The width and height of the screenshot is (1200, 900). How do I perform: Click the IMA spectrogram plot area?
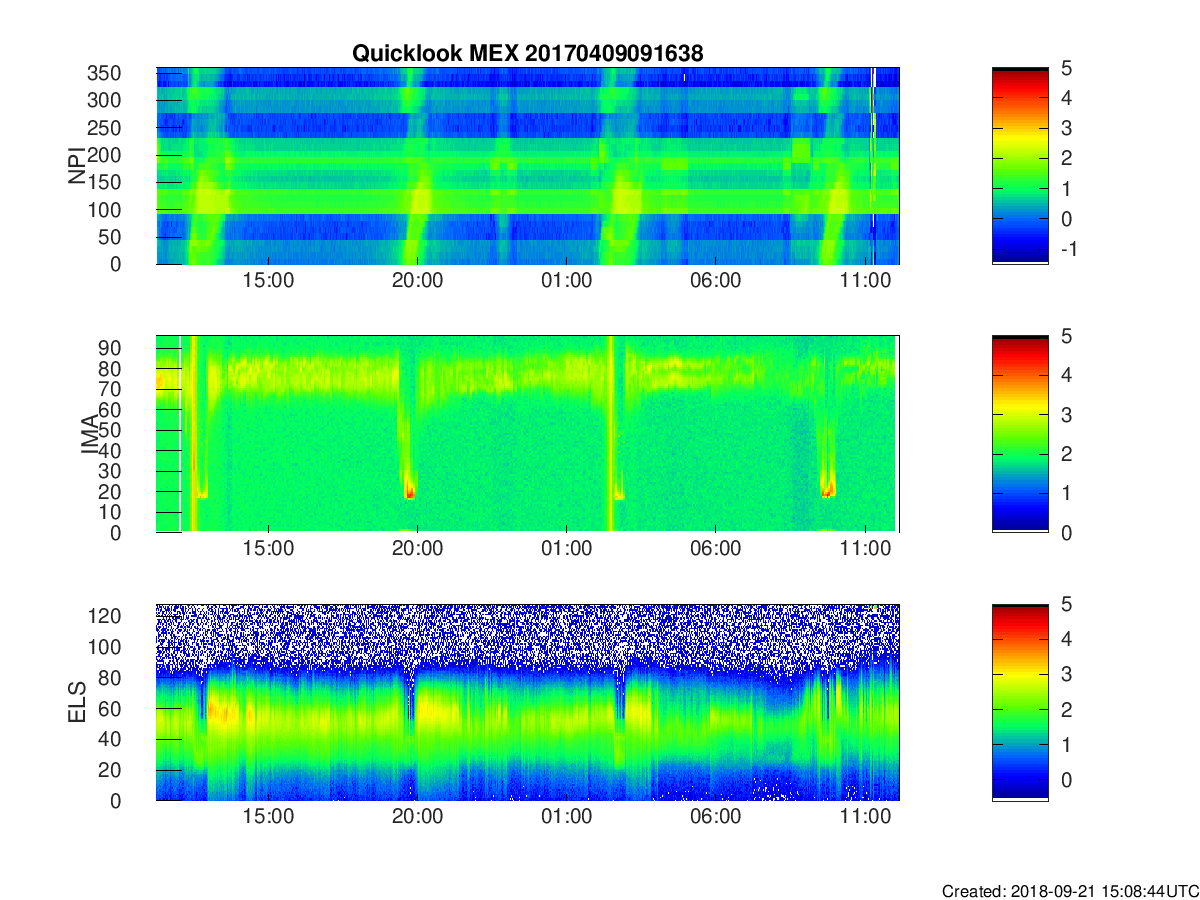click(528, 434)
